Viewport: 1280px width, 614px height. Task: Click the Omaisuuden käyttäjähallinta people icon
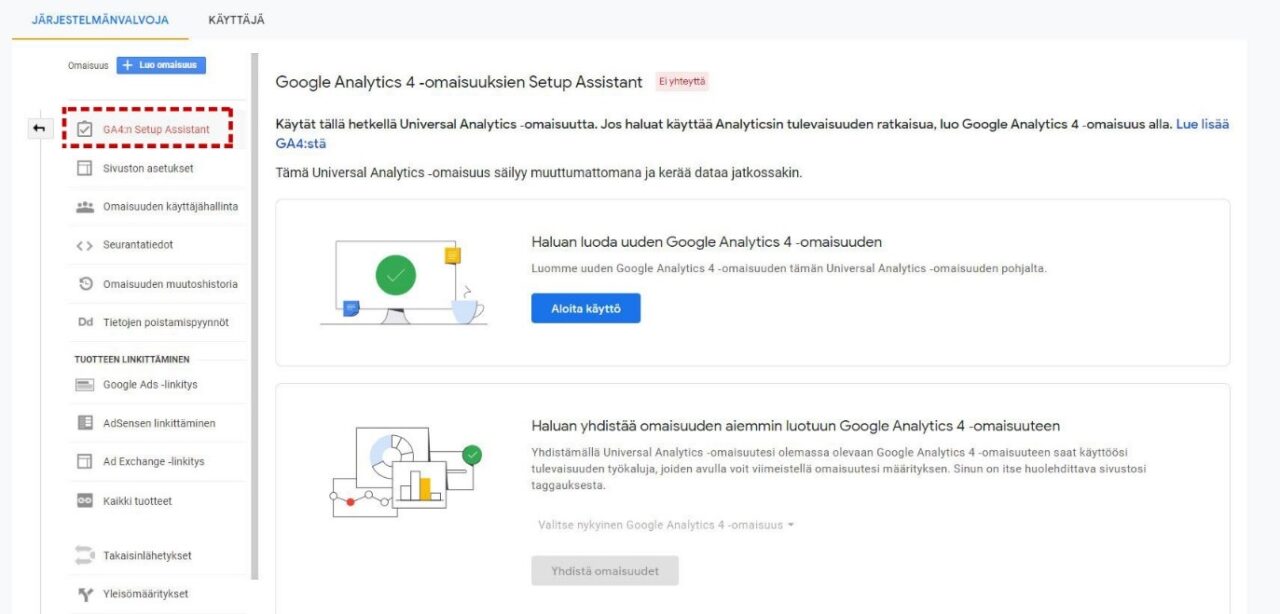click(85, 206)
